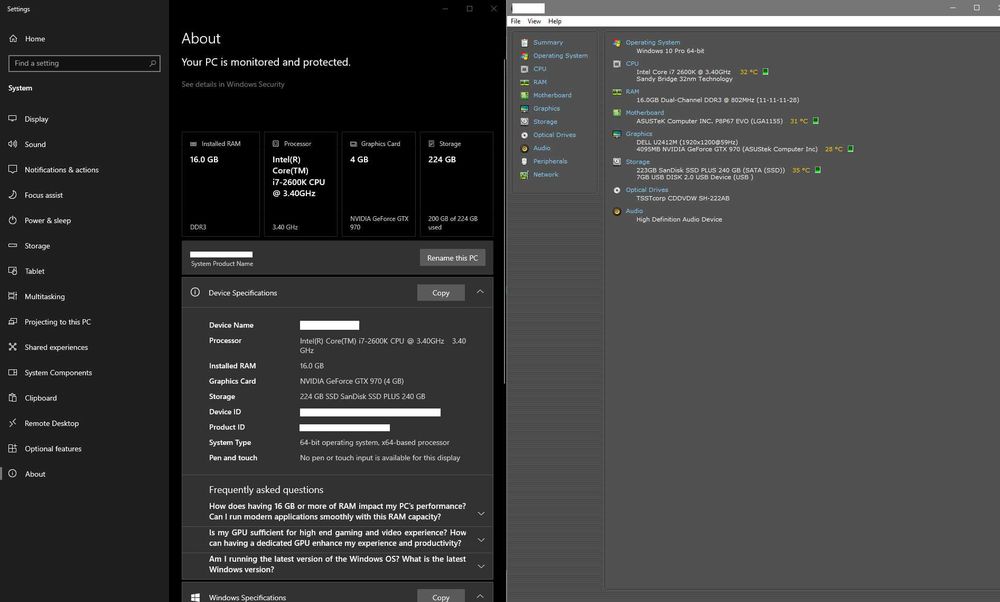Copy the Windows Specifications
Image resolution: width=1000 pixels, height=602 pixels.
click(x=441, y=596)
